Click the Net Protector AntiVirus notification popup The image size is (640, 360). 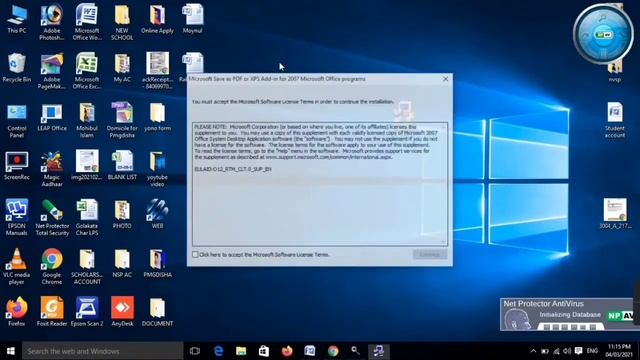[567, 314]
